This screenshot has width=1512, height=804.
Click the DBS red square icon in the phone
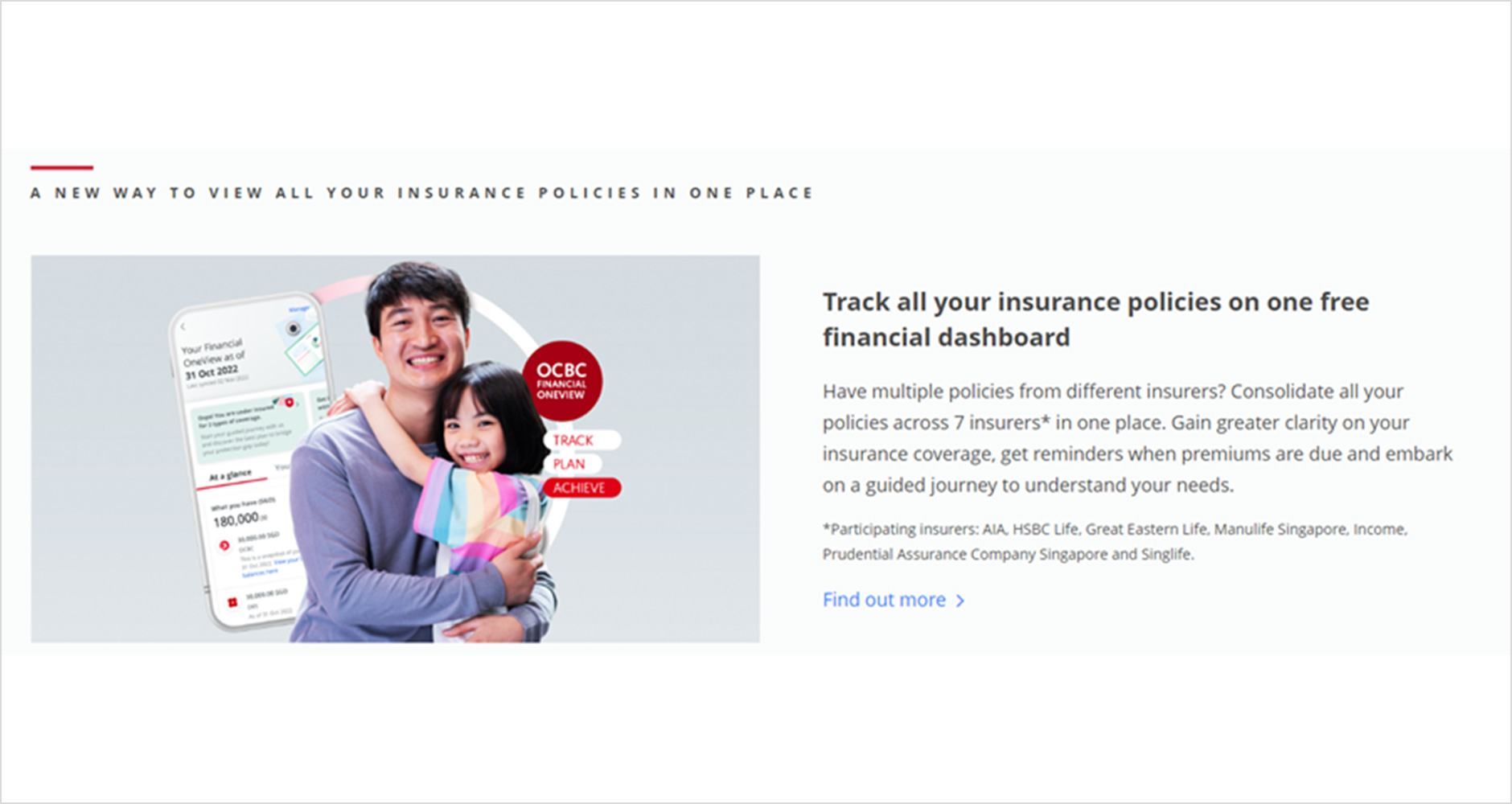232,602
